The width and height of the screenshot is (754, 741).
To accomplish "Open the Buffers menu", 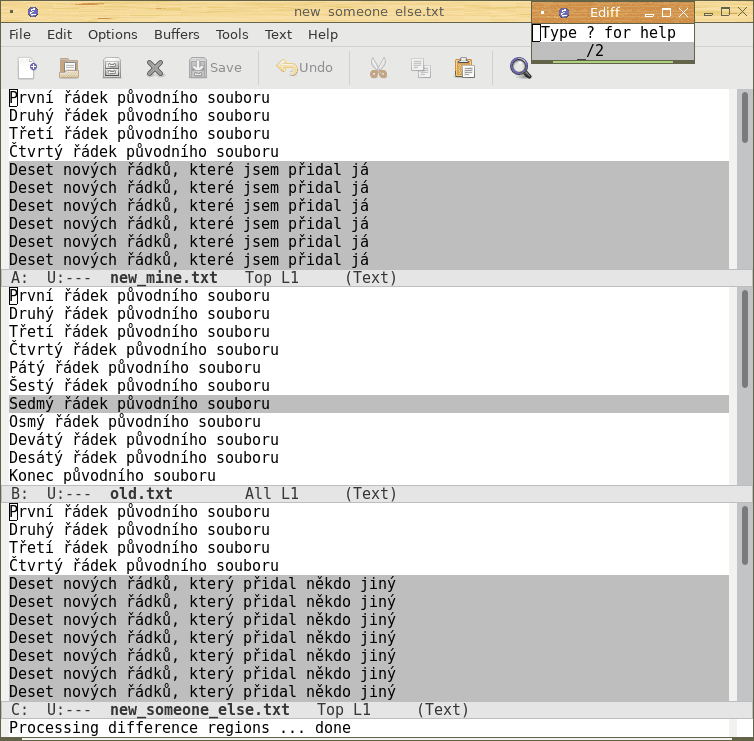I will pos(176,35).
